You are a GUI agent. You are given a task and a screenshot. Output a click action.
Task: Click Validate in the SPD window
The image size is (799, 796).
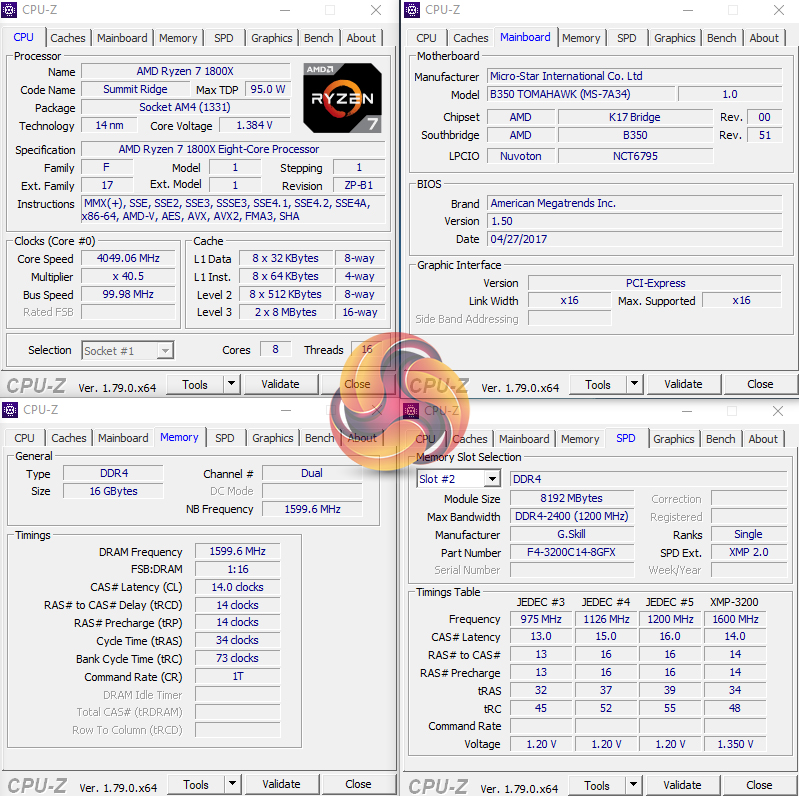point(682,785)
